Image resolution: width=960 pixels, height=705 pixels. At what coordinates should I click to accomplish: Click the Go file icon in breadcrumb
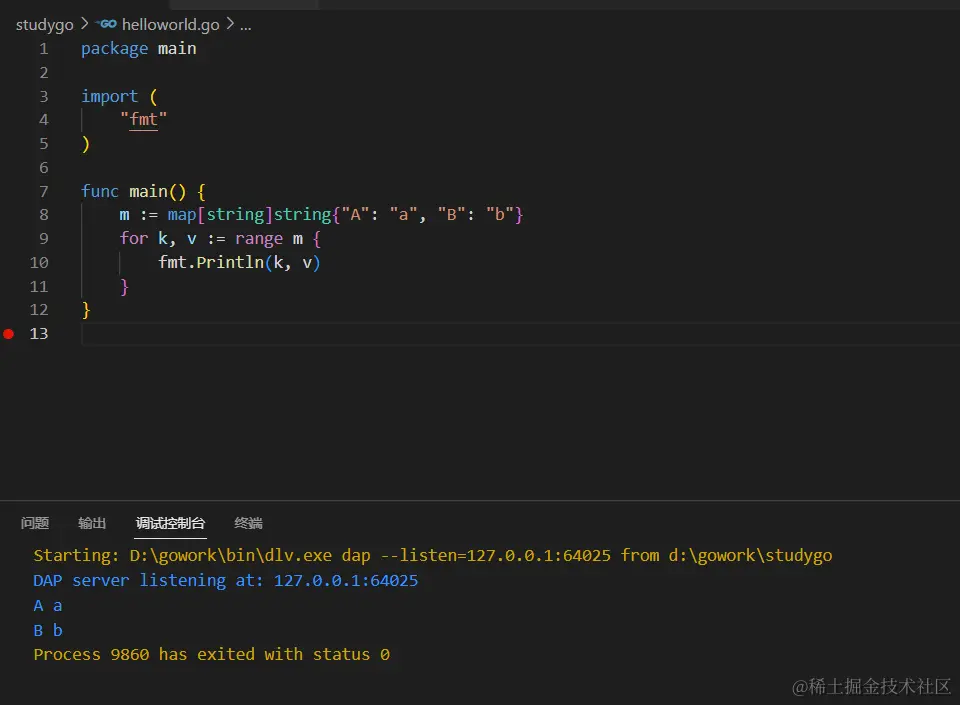pos(107,24)
